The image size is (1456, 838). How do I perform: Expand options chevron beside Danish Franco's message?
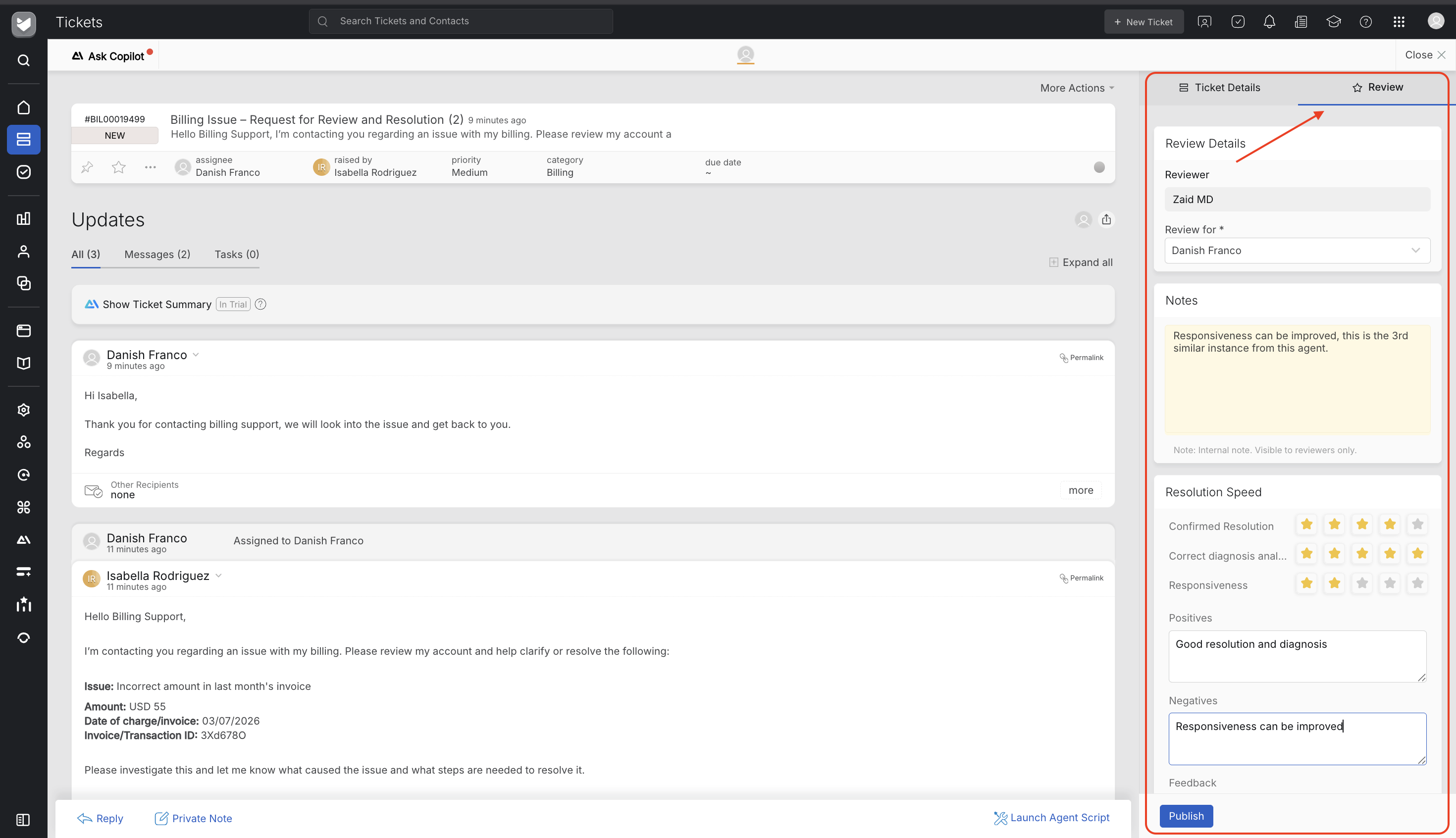(x=196, y=355)
